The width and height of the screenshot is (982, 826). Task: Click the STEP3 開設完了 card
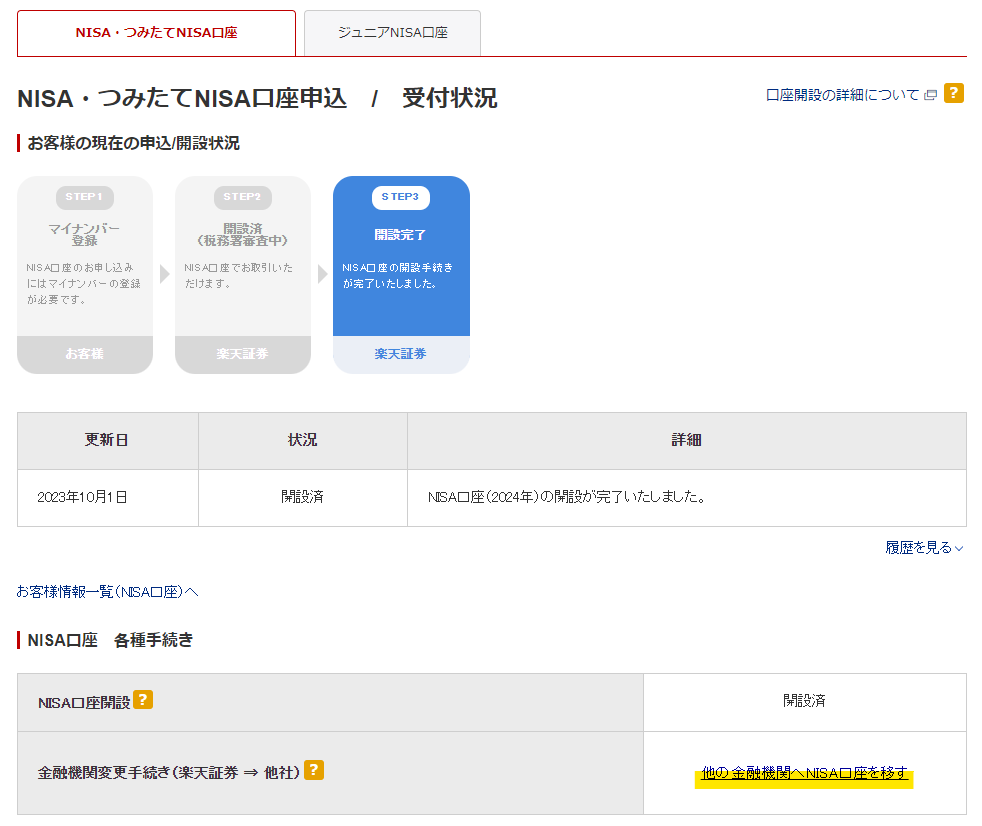401,275
